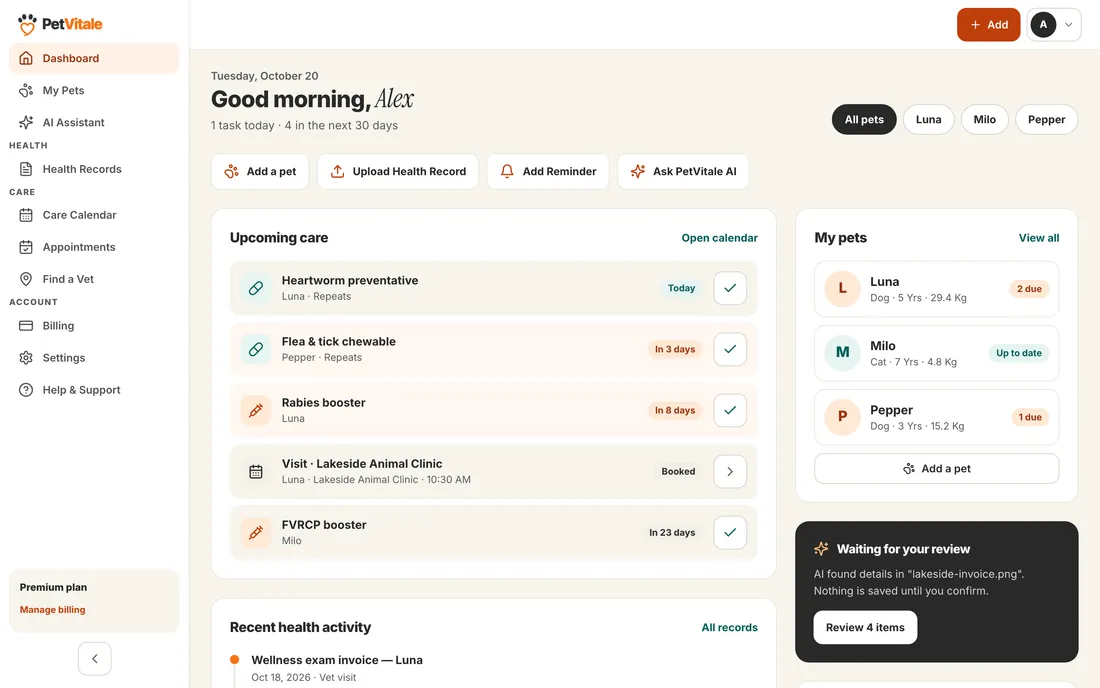Open Lakeside Animal Clinic visit arrow

click(730, 471)
